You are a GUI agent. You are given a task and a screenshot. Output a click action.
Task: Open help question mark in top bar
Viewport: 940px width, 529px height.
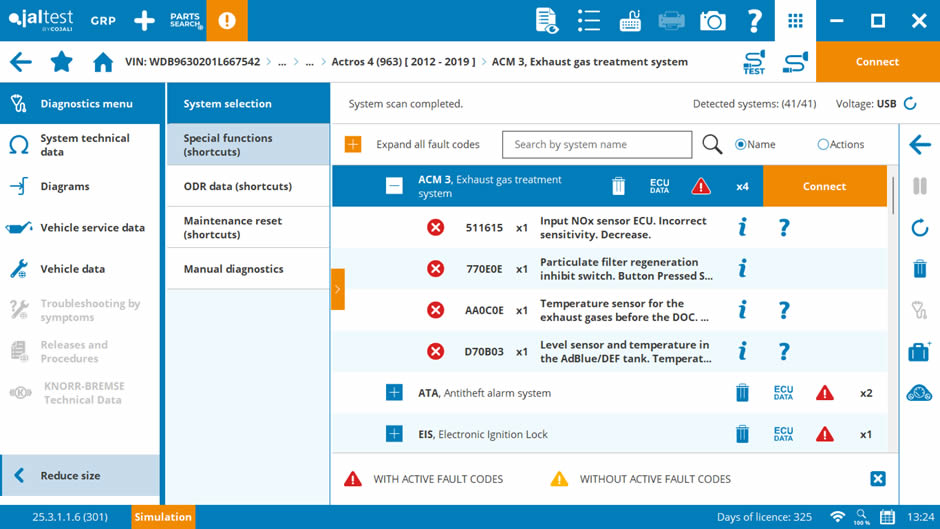(x=754, y=20)
